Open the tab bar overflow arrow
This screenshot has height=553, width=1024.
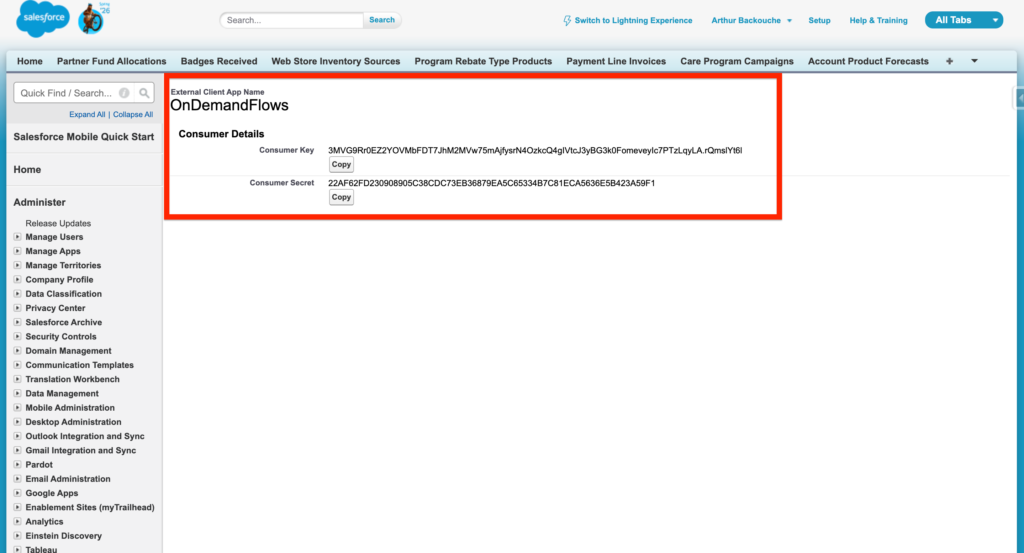pyautogui.click(x=975, y=61)
